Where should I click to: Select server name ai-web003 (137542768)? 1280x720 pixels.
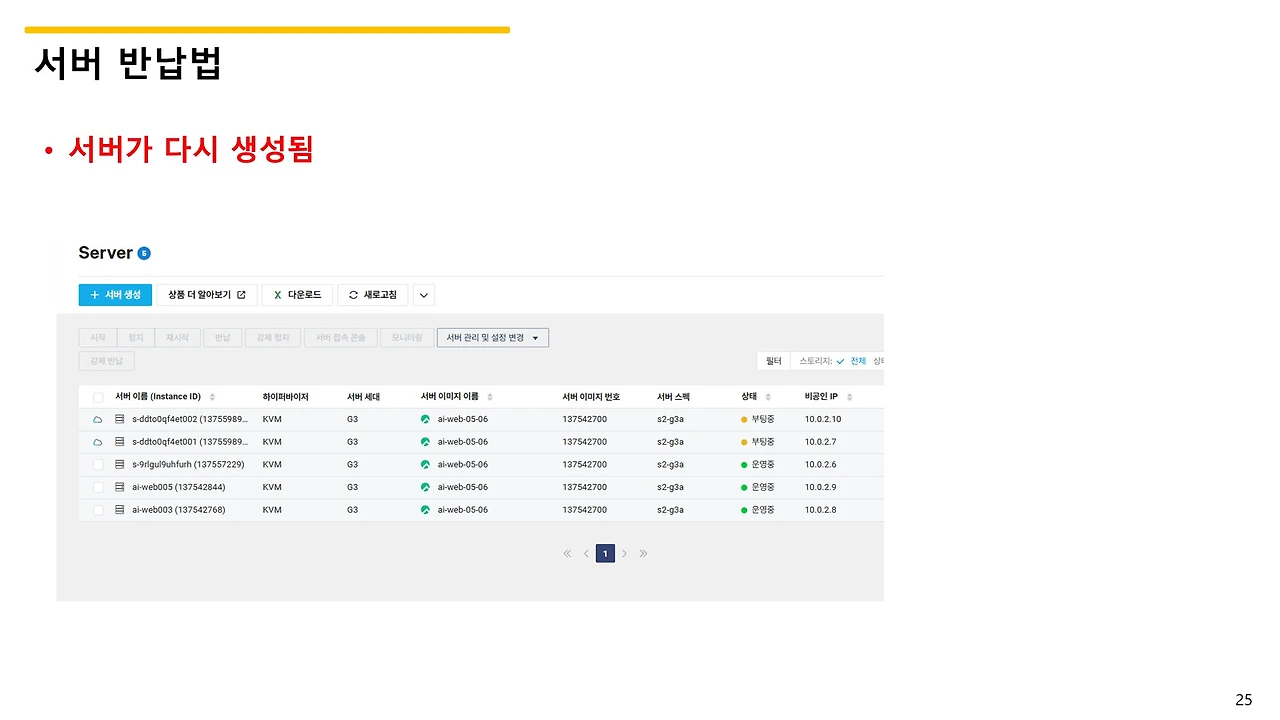click(178, 510)
